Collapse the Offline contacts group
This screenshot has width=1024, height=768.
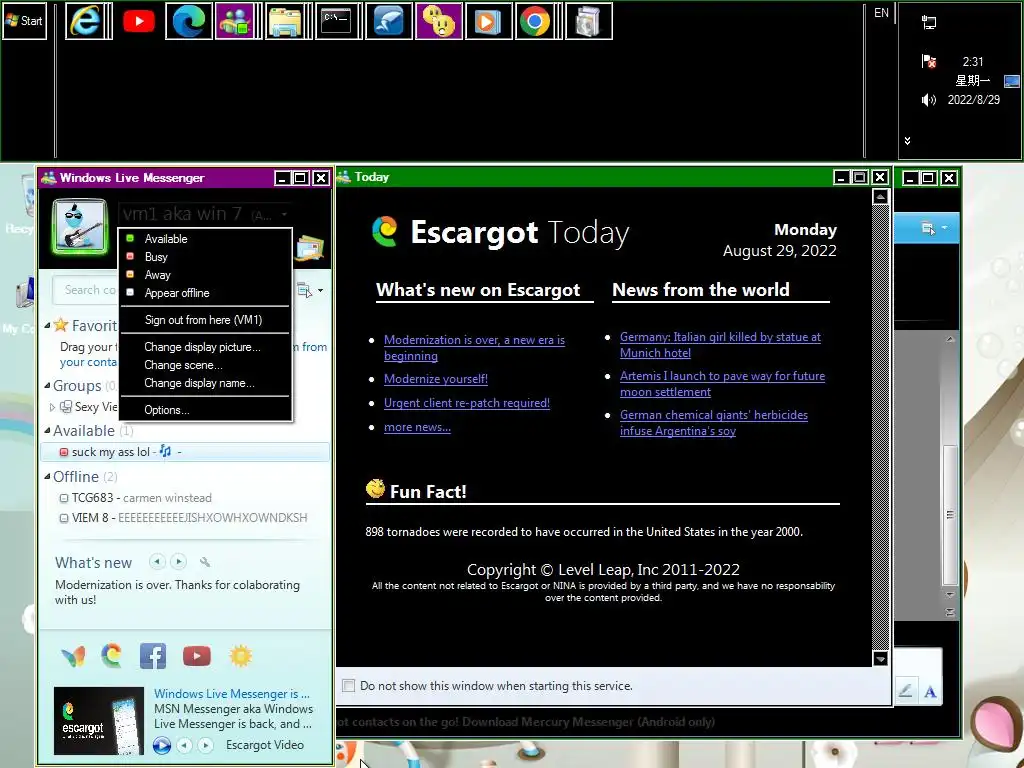[x=47, y=477]
